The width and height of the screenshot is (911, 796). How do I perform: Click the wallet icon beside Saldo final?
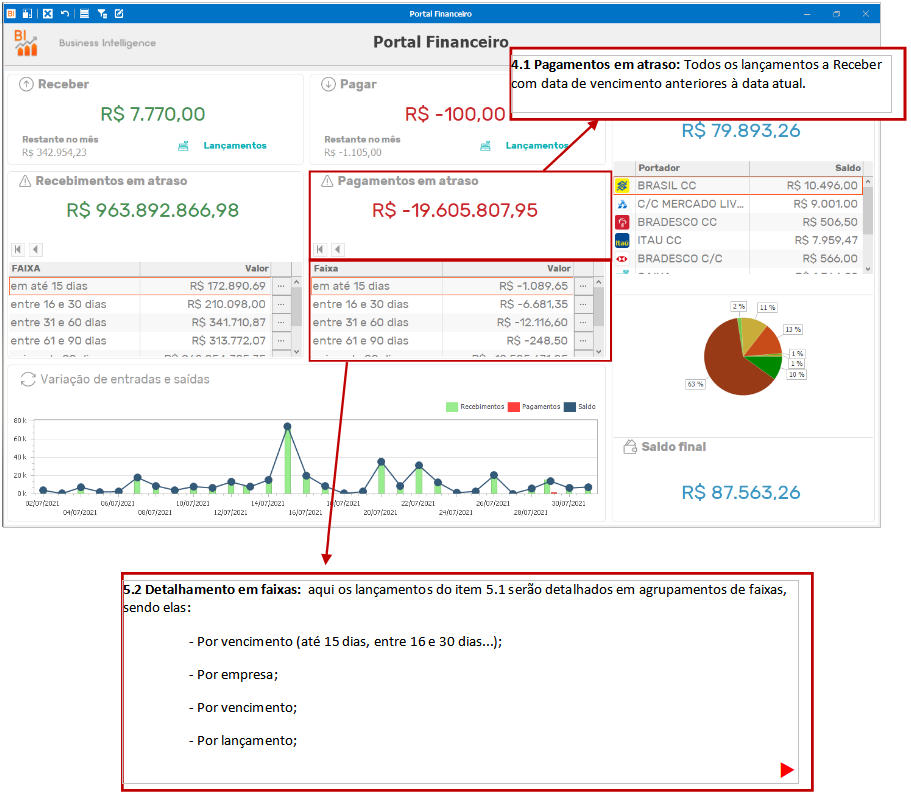(630, 447)
